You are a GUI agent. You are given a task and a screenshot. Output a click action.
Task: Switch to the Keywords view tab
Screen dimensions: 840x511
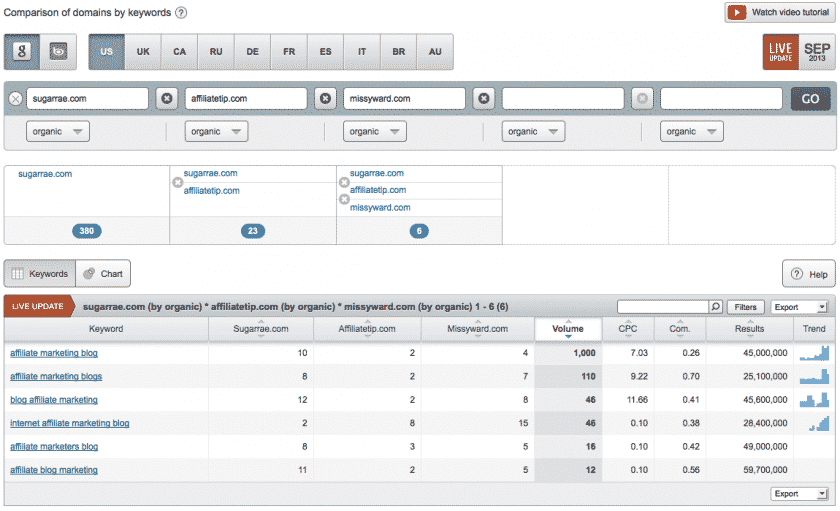click(x=40, y=274)
